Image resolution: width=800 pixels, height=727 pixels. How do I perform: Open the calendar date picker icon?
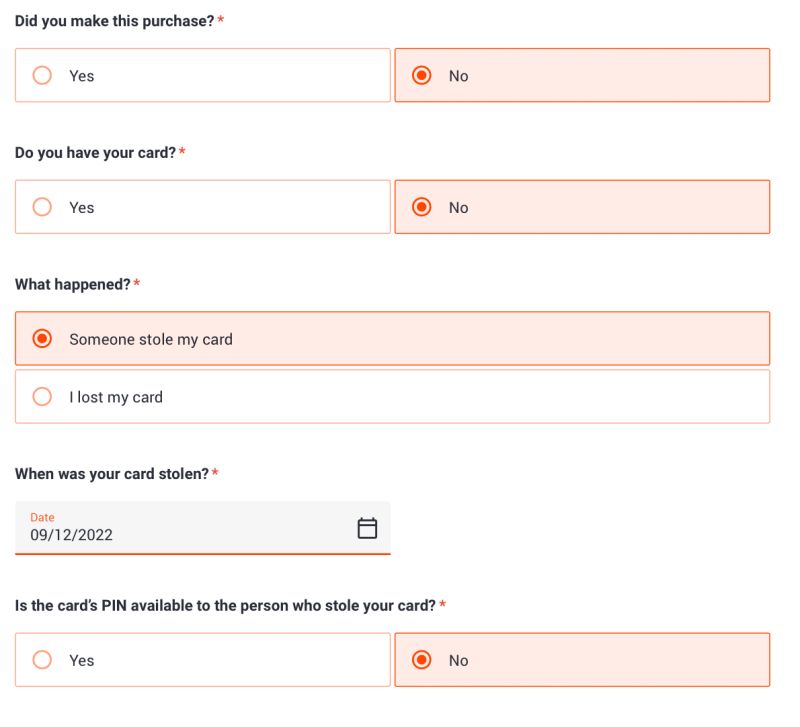coord(367,528)
